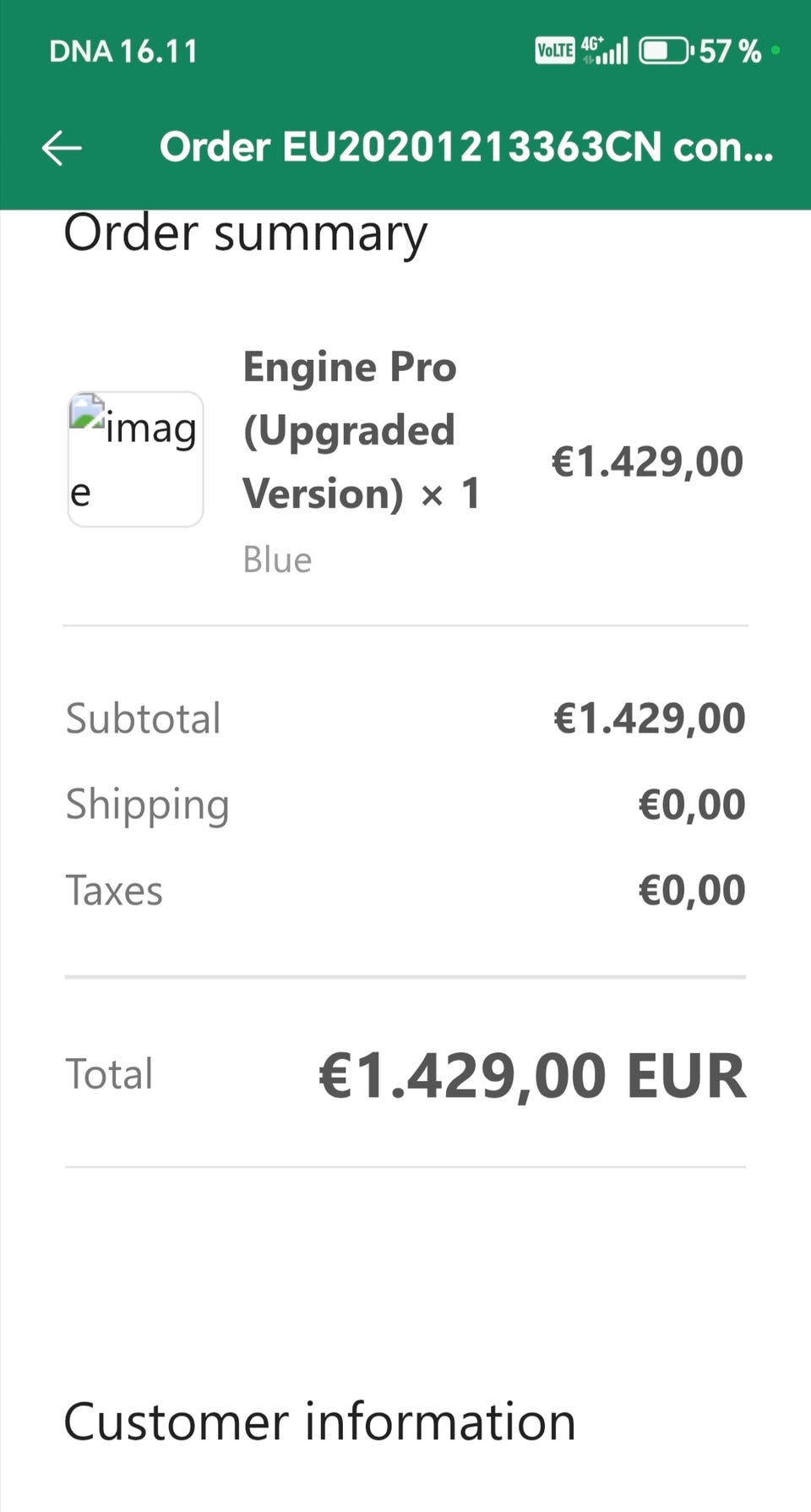Tap the product price €1.429,00
This screenshot has height=1512, width=811.
point(647,461)
